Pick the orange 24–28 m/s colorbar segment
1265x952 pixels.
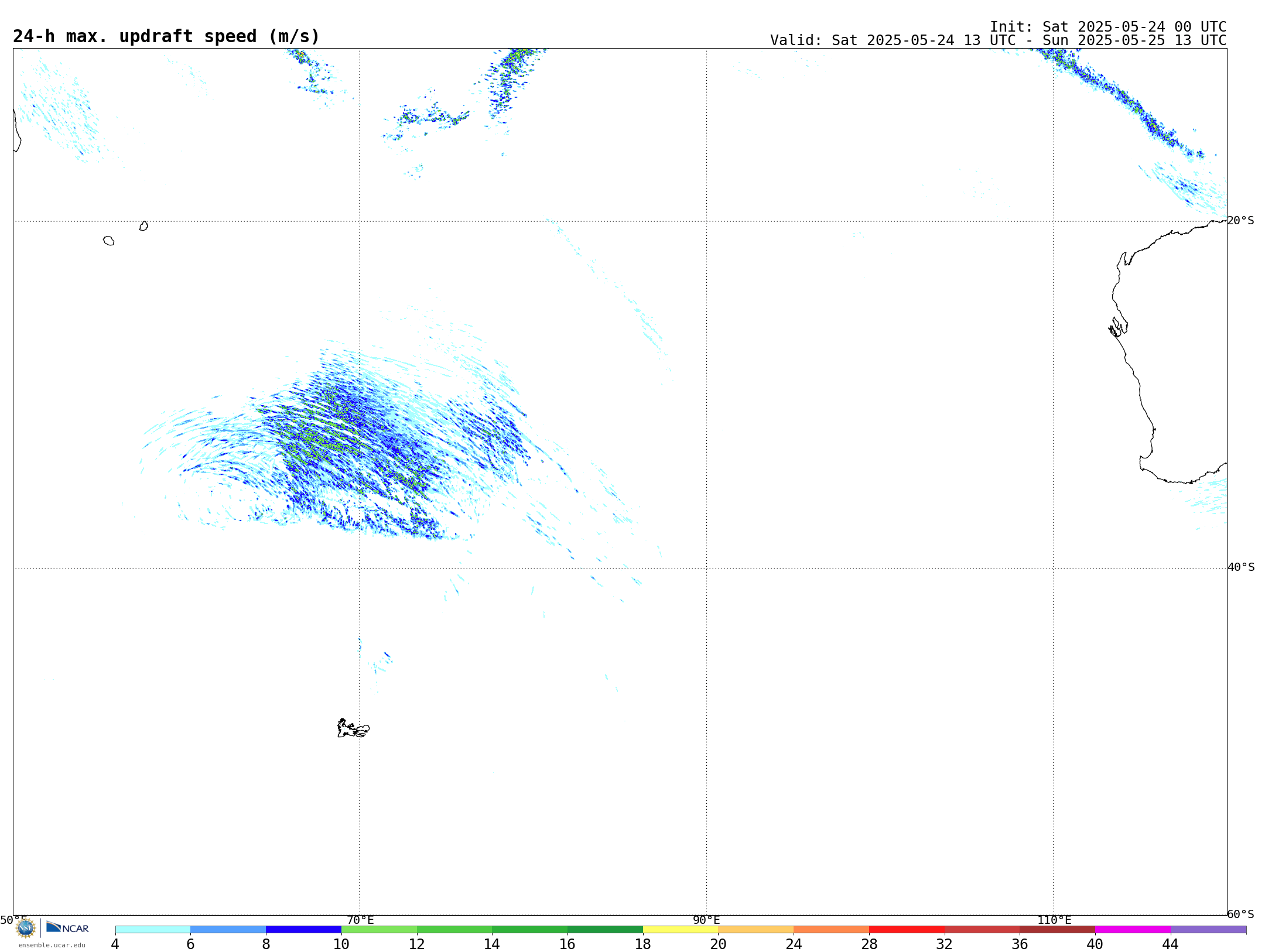(x=832, y=930)
